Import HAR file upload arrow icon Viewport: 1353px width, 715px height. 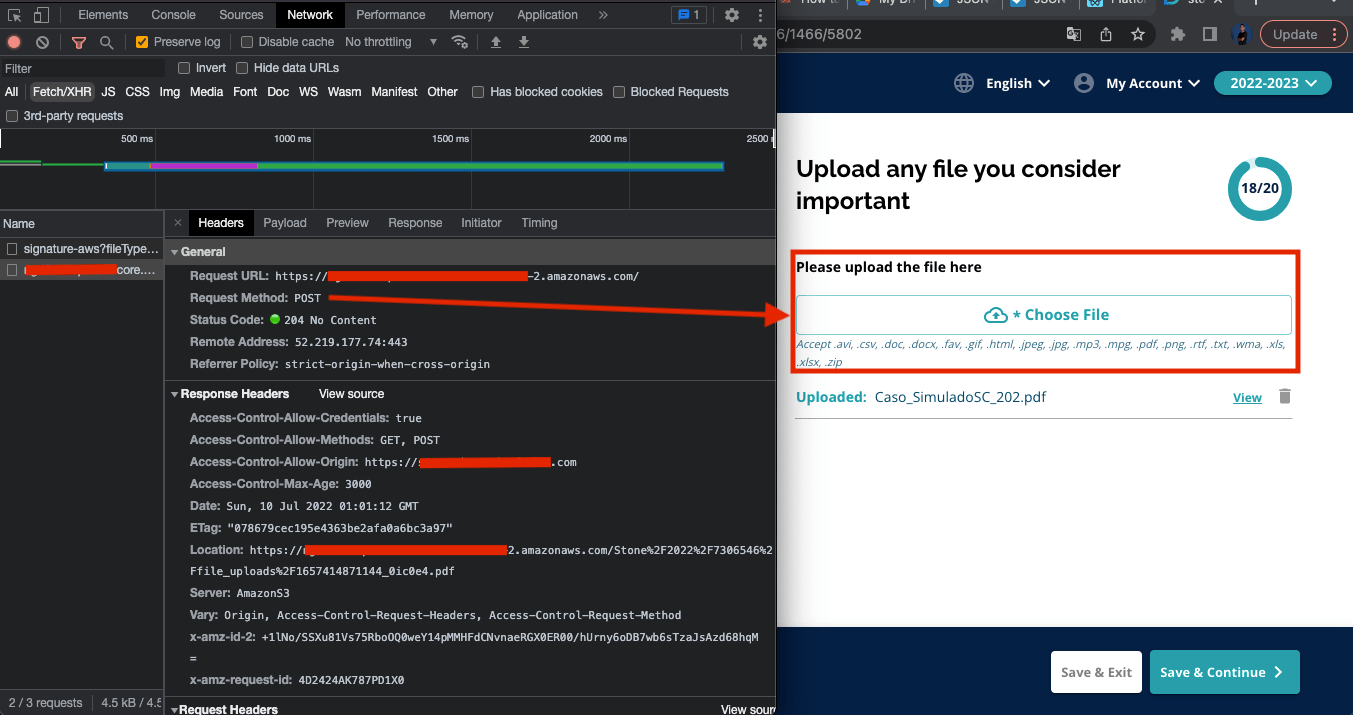[x=496, y=42]
